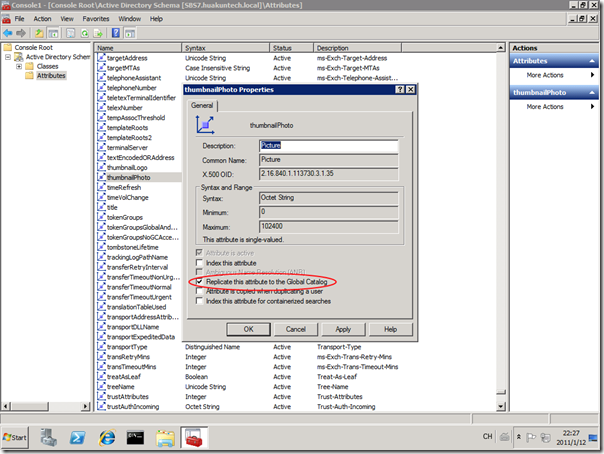Click the CH language indicator in tray
The image size is (604, 454).
click(488, 437)
